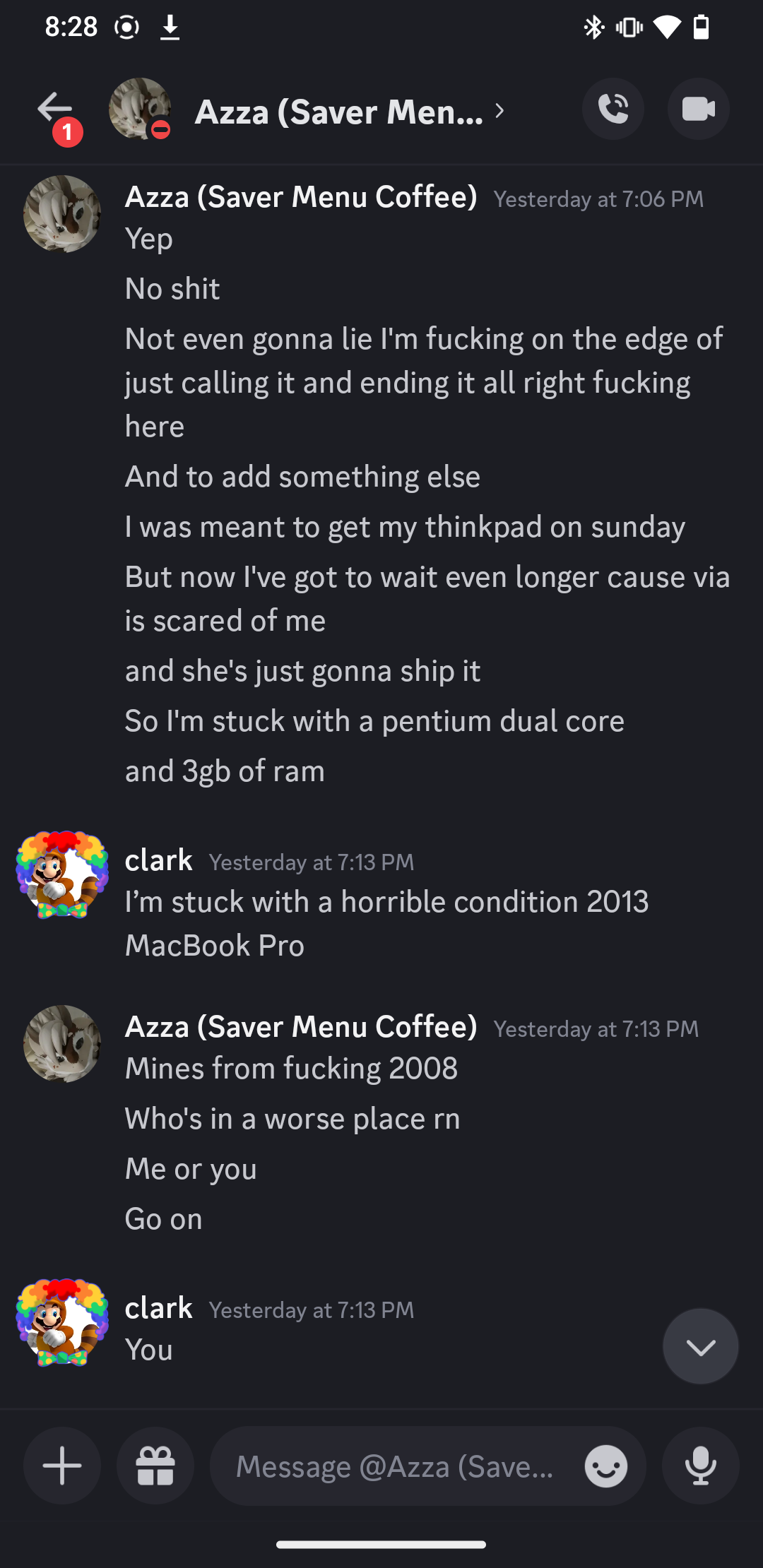Start a voice call with Azza
The image size is (763, 1568).
[613, 109]
